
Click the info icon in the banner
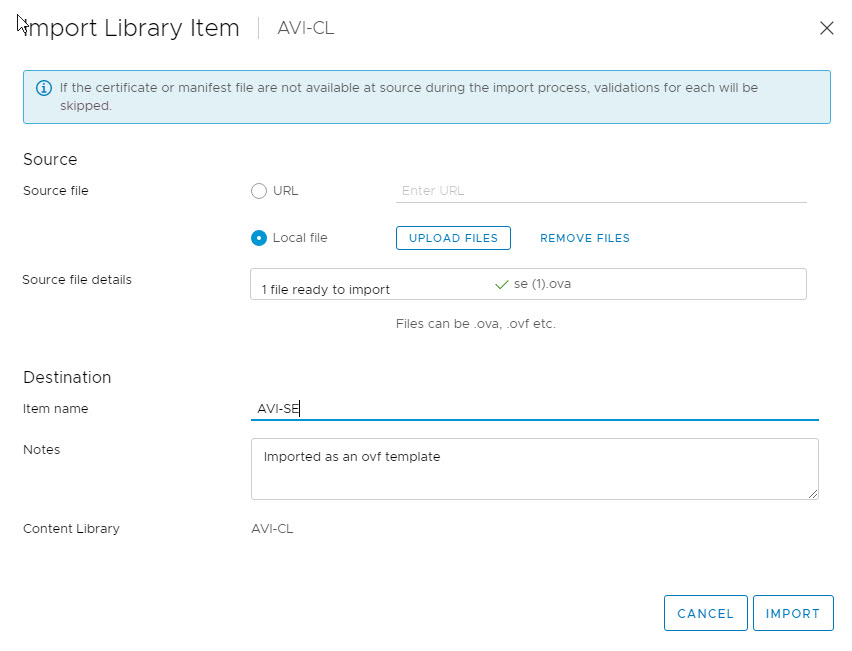(43, 88)
